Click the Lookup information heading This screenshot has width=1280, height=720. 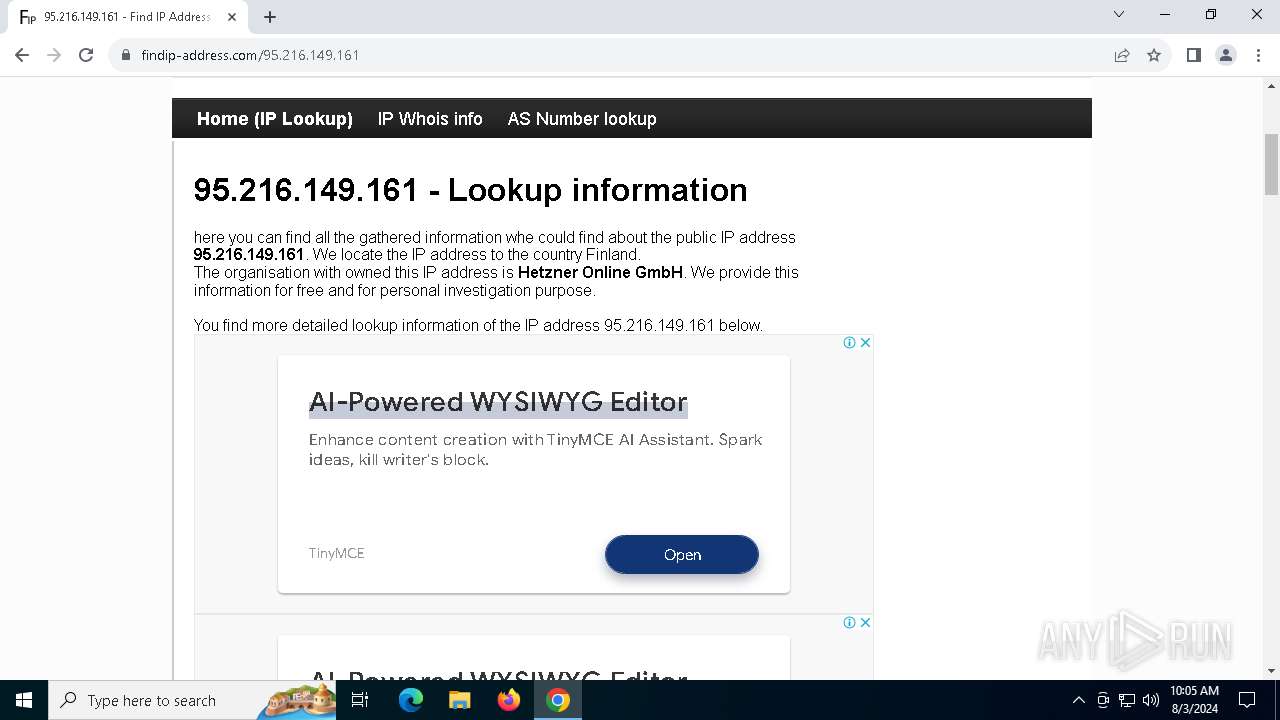(470, 190)
